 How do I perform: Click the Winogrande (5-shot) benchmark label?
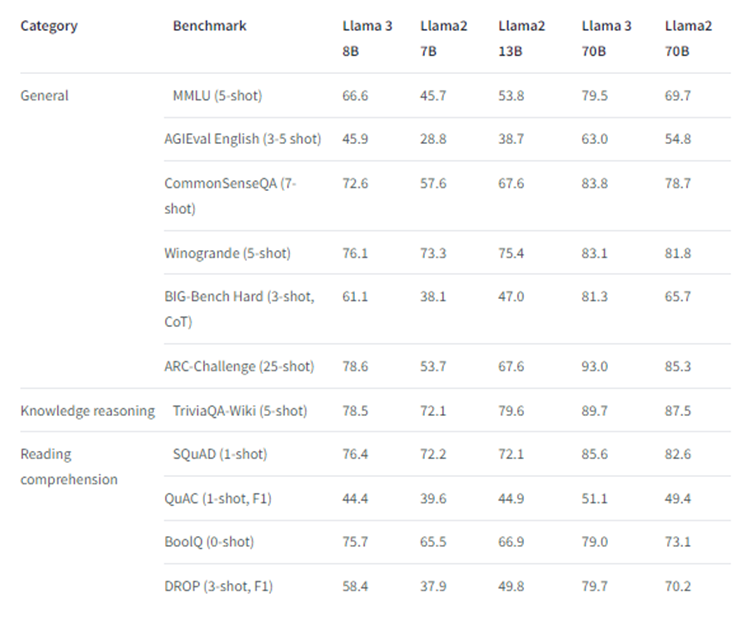227,253
